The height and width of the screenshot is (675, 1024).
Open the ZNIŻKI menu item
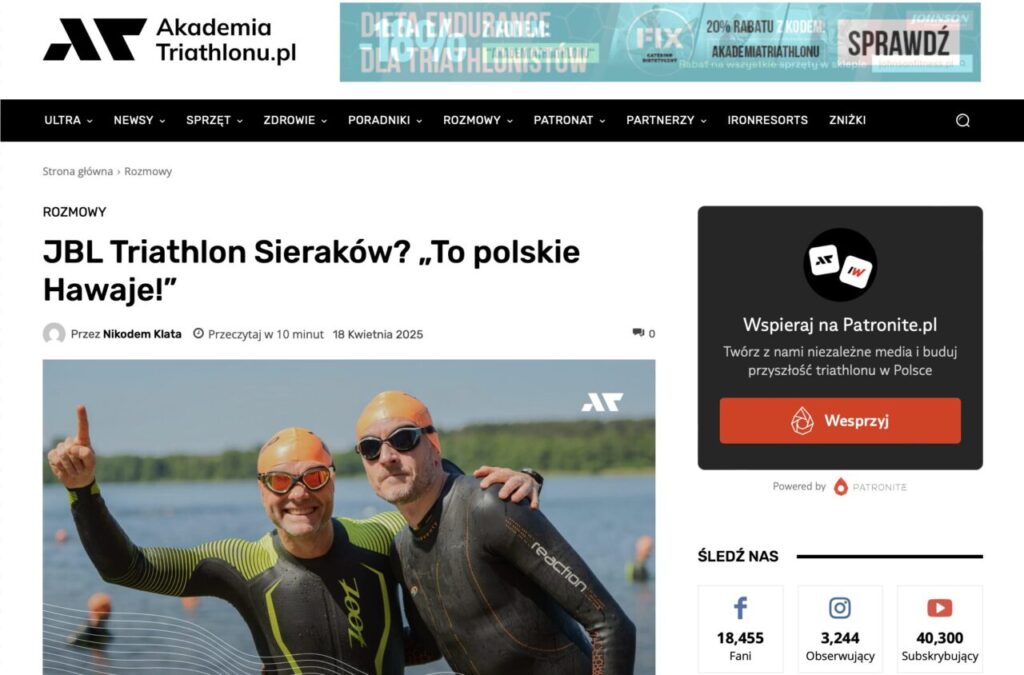(x=847, y=120)
